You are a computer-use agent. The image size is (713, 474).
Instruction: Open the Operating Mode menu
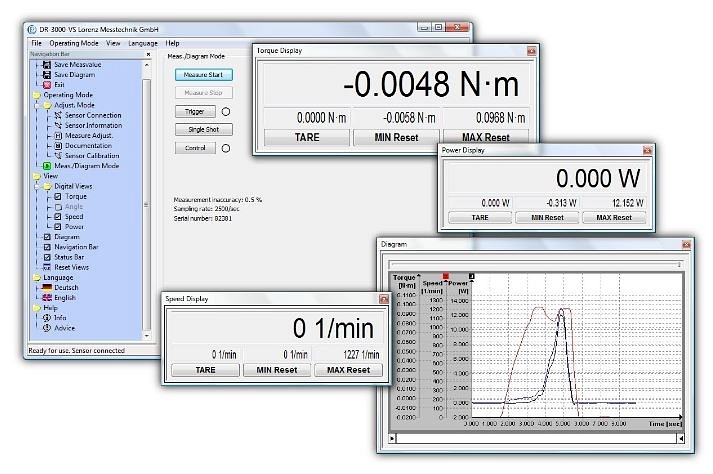[x=74, y=43]
